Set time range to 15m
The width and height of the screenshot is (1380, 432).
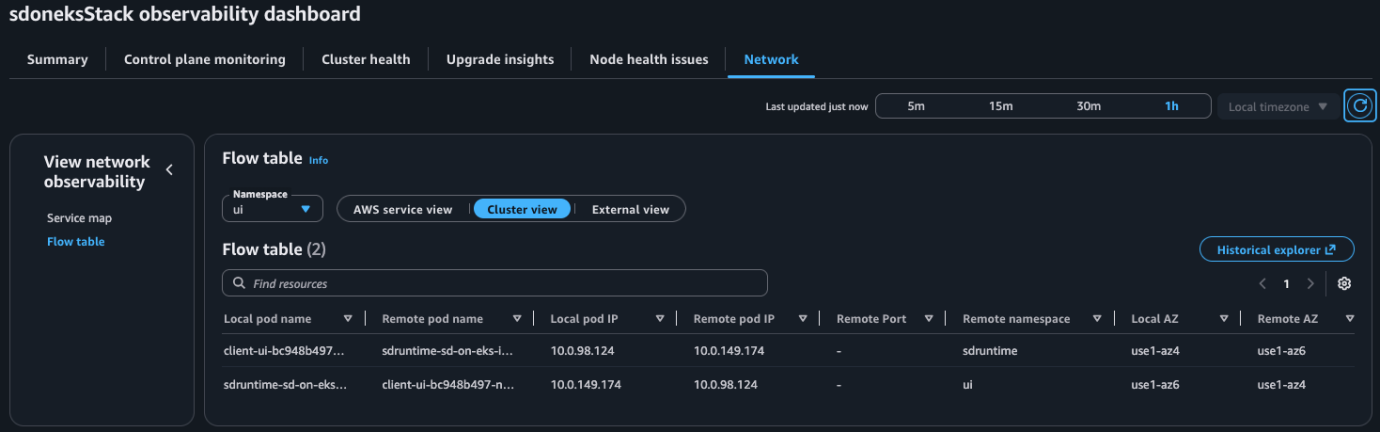[1001, 107]
